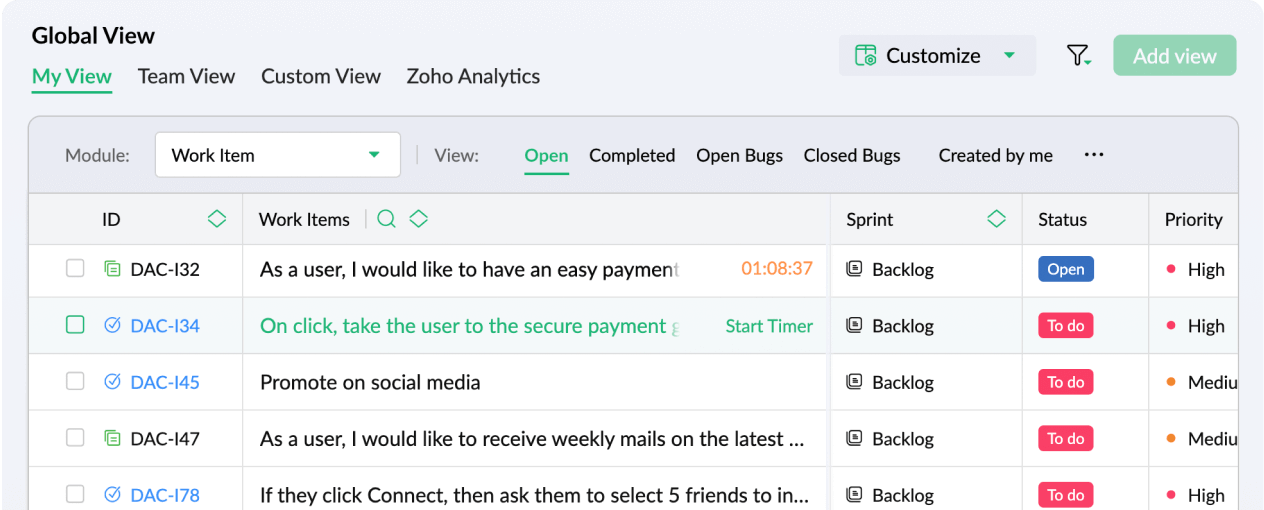The image size is (1264, 510).
Task: Click the Backlog icon in DAC-I47 row
Action: [x=854, y=438]
